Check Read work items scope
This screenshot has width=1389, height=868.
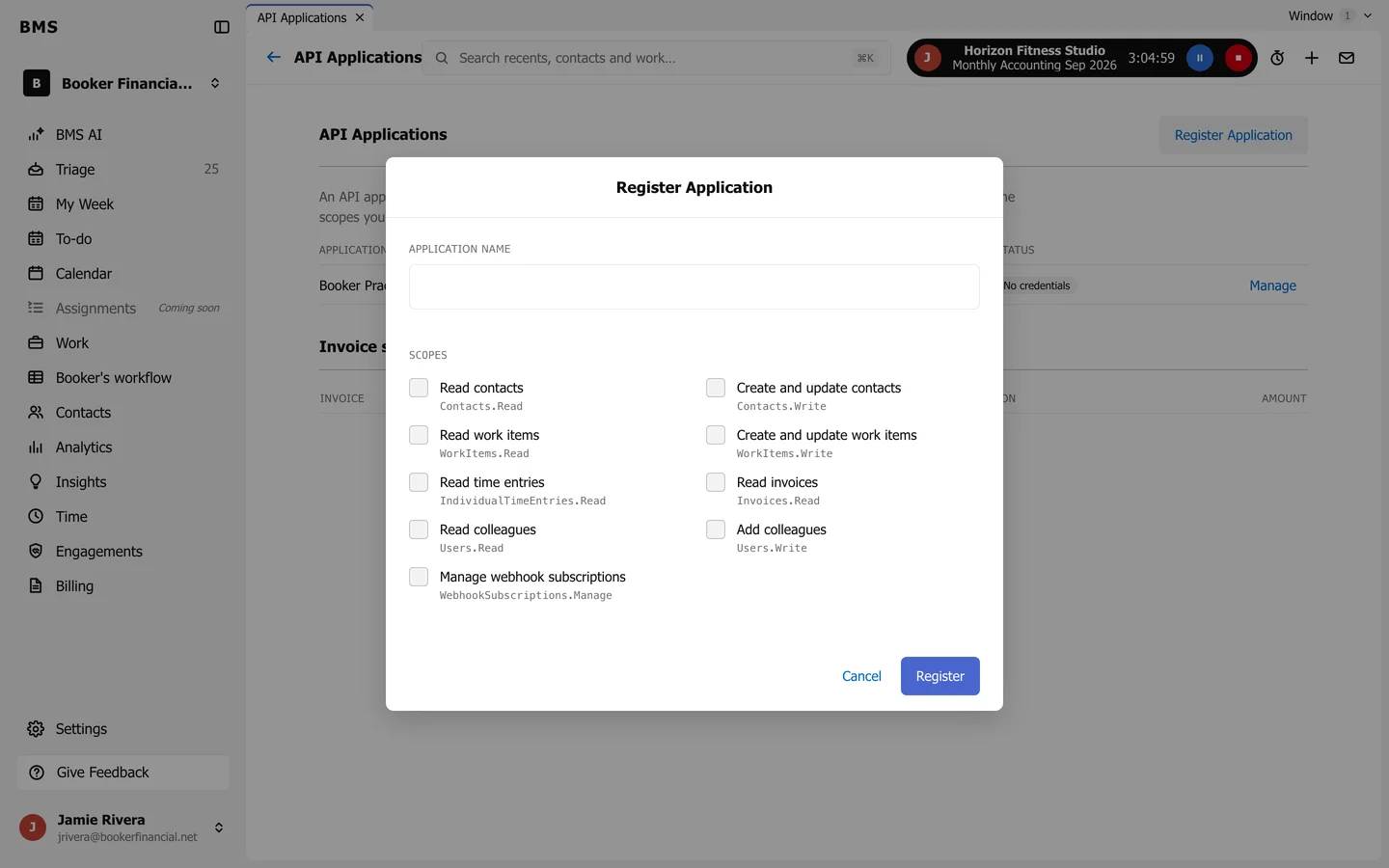(419, 435)
